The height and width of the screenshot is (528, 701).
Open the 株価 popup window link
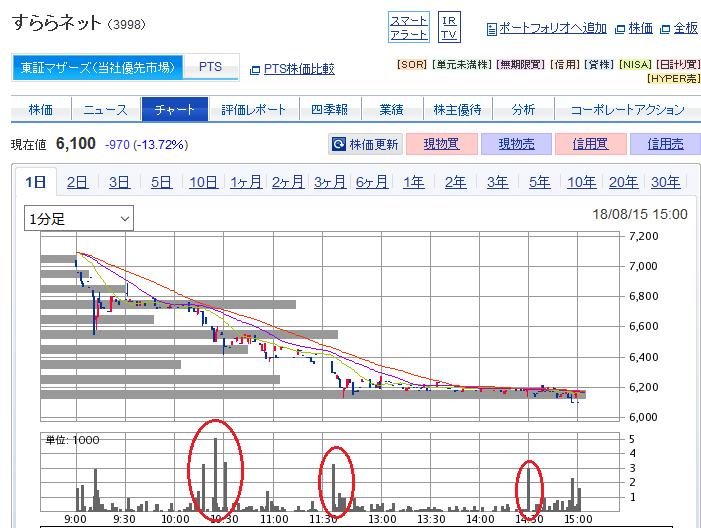tap(634, 28)
